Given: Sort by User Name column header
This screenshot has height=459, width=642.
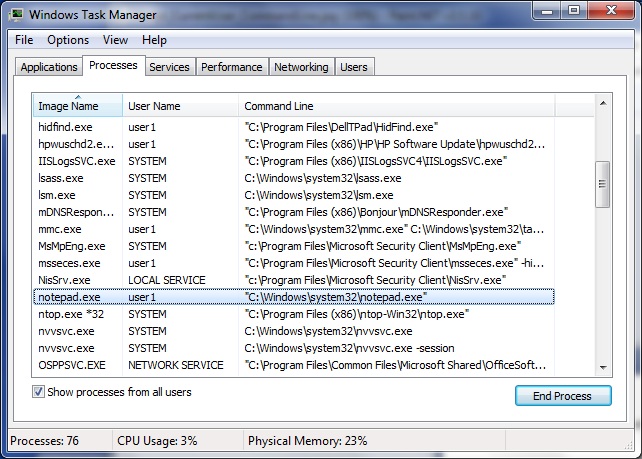Looking at the screenshot, I should click(x=181, y=106).
